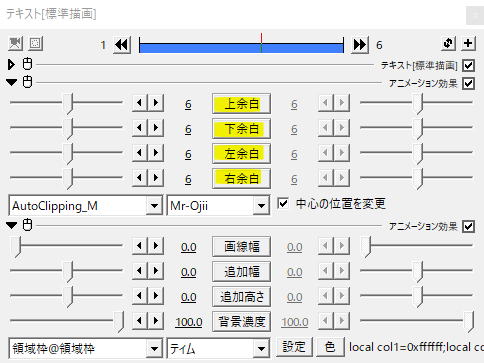Jump to the first frame with rewind button

tap(122, 44)
